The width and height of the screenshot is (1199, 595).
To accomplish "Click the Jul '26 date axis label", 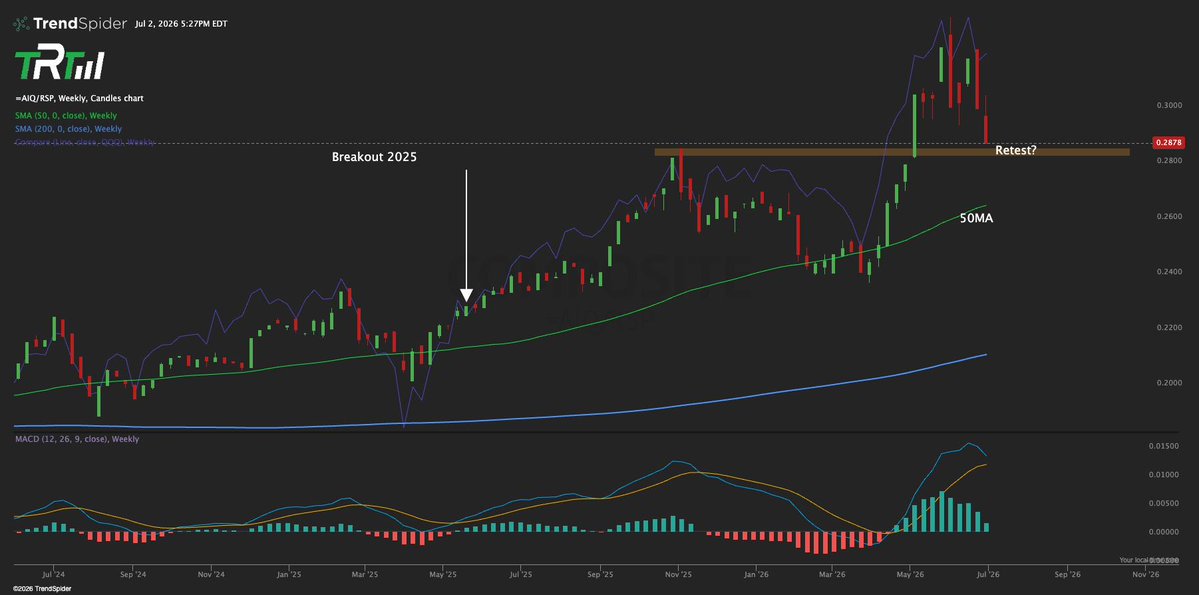I will tap(989, 573).
